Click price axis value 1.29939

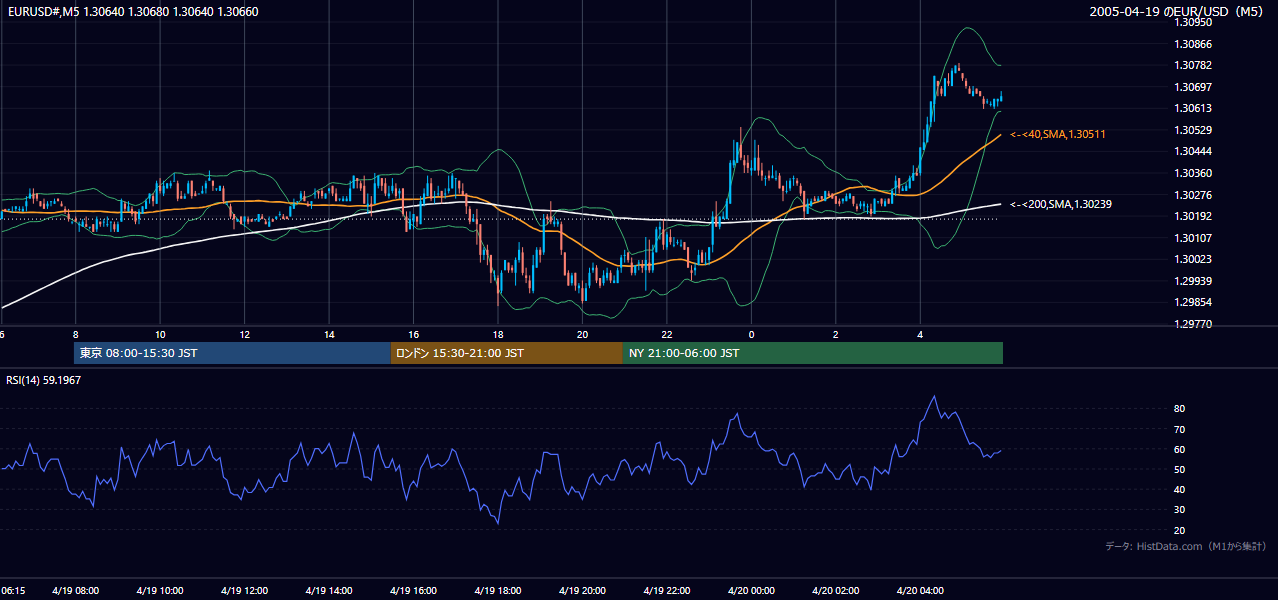[x=1194, y=281]
